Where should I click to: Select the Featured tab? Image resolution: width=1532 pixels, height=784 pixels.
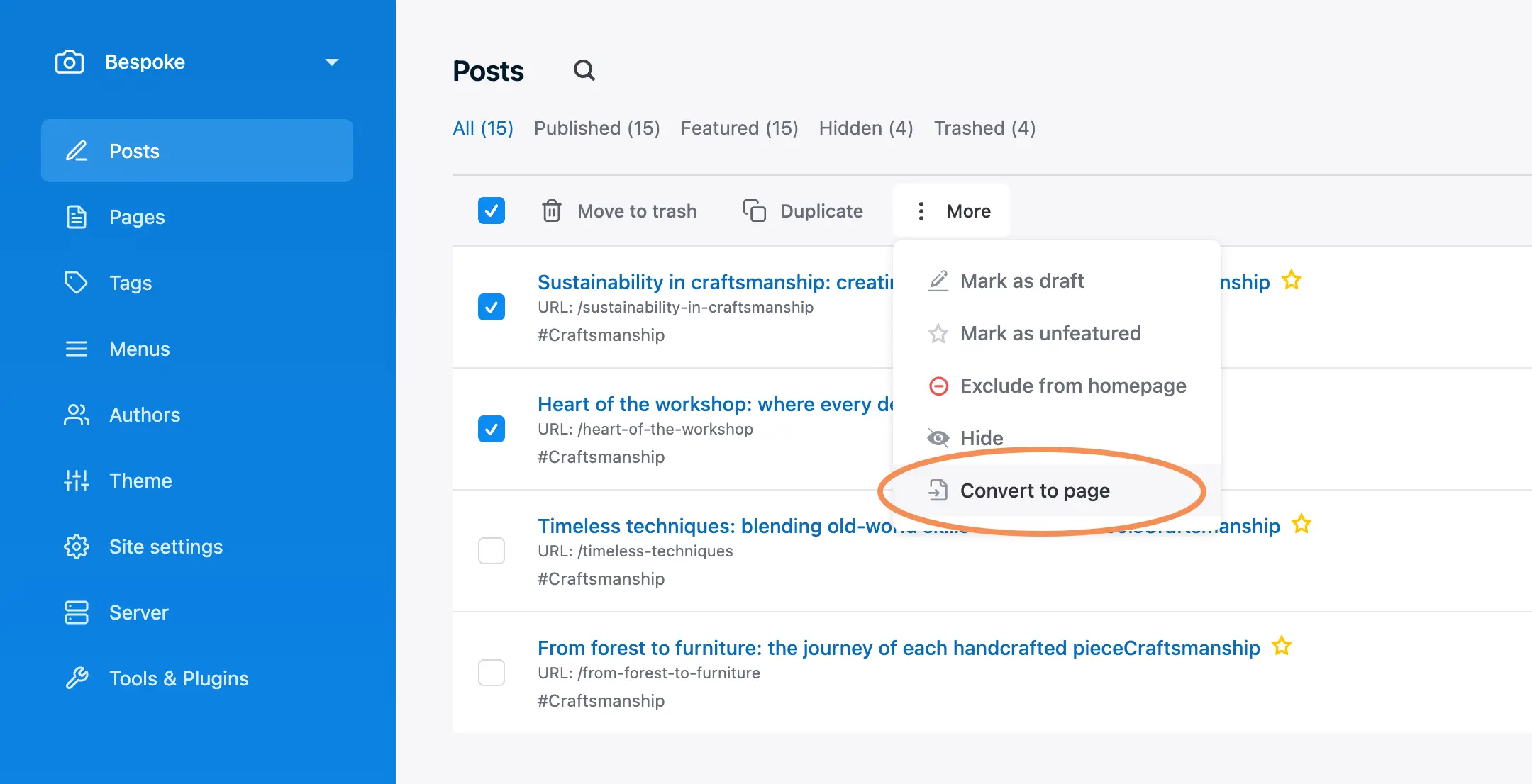tap(739, 128)
